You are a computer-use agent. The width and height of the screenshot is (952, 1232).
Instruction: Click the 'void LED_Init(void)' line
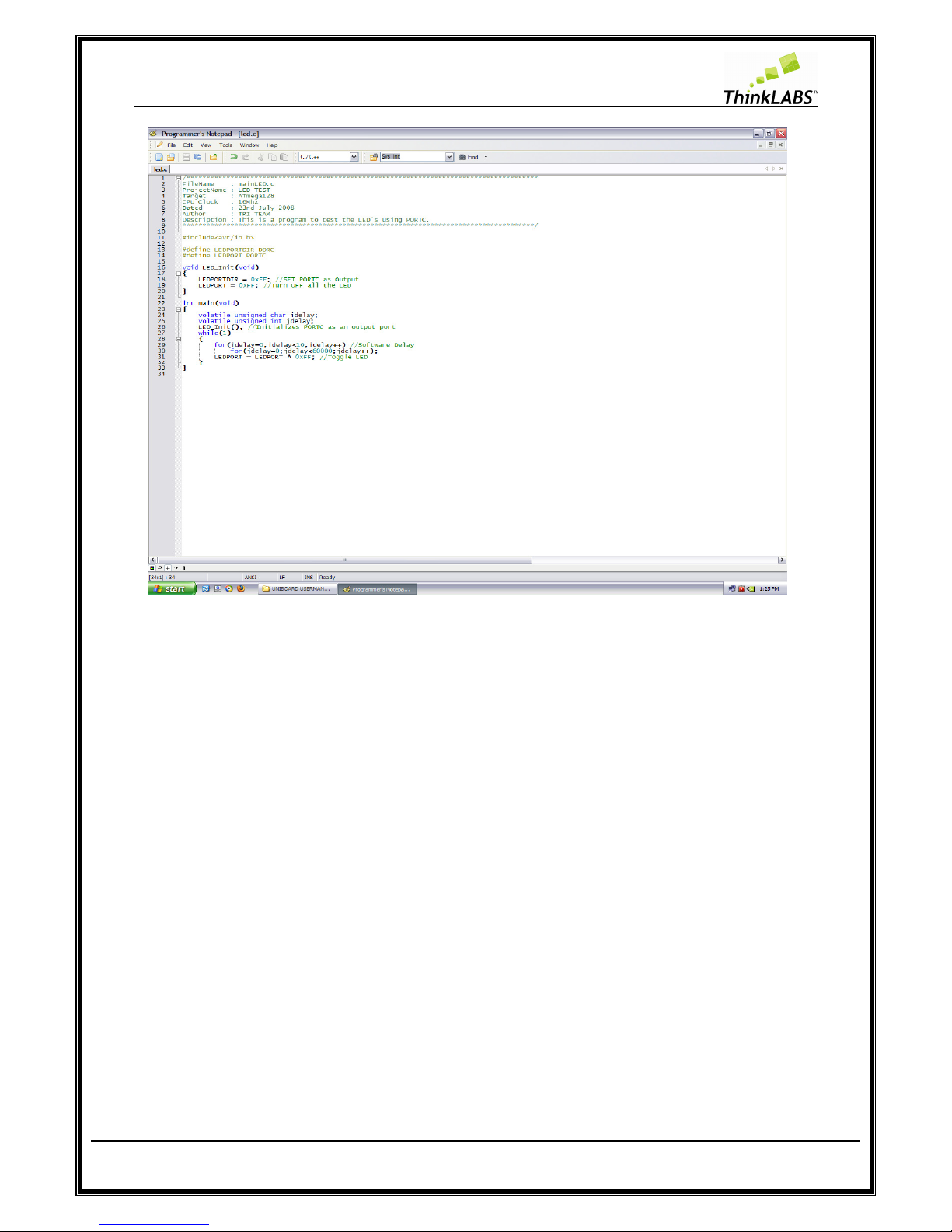pos(221,267)
